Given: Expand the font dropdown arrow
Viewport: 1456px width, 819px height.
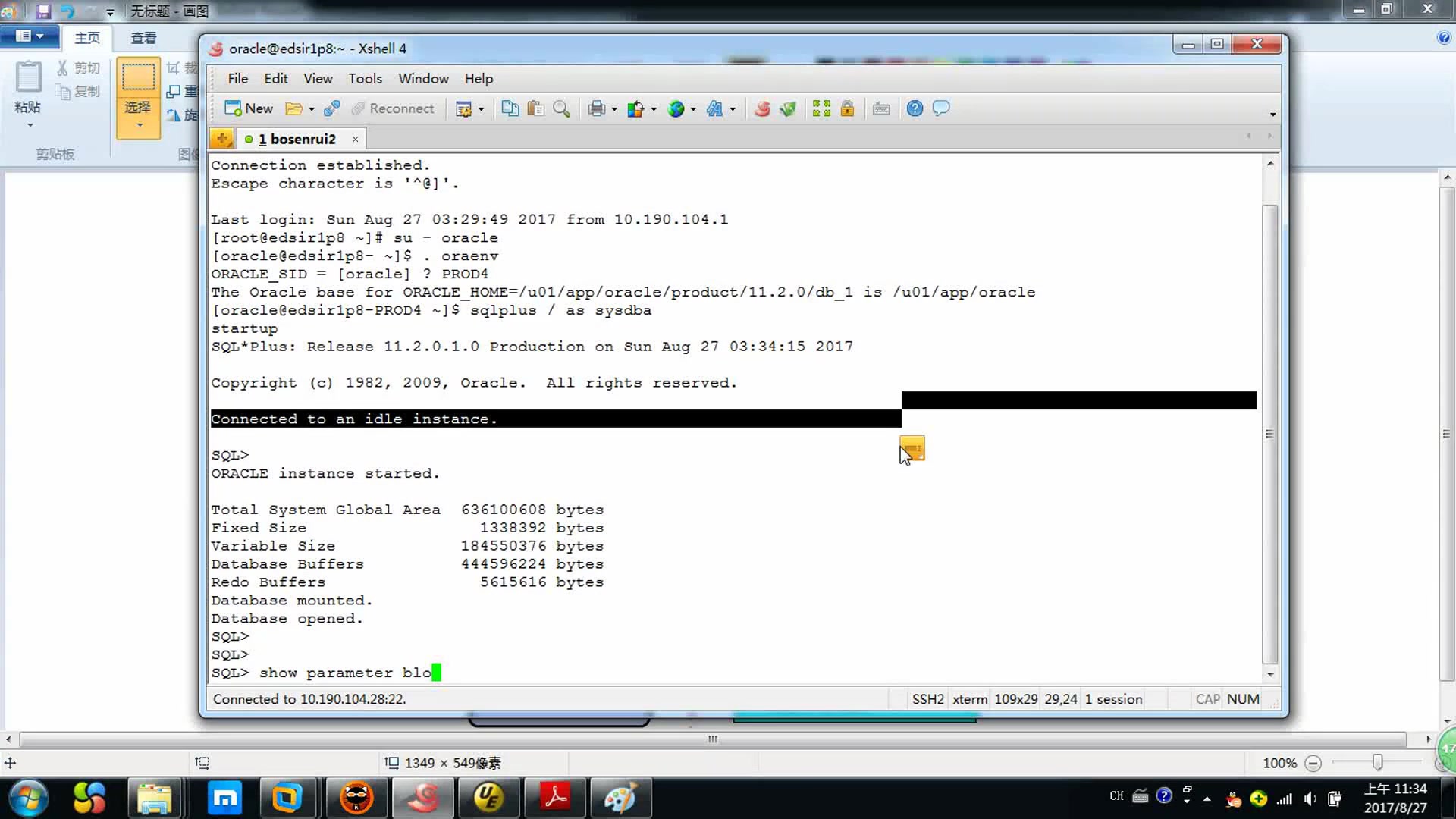Looking at the screenshot, I should click(733, 109).
